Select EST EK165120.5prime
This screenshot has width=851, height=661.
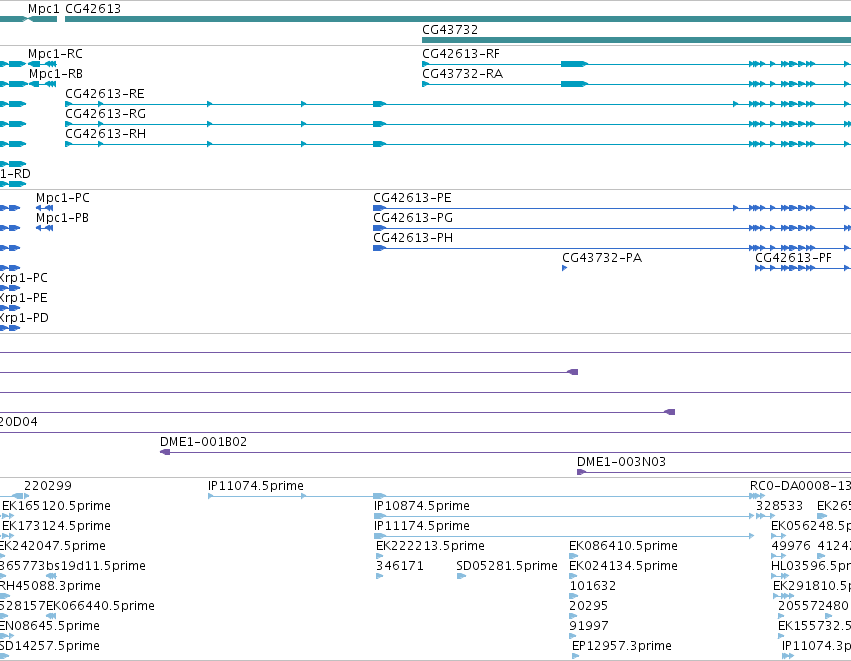pos(56,506)
